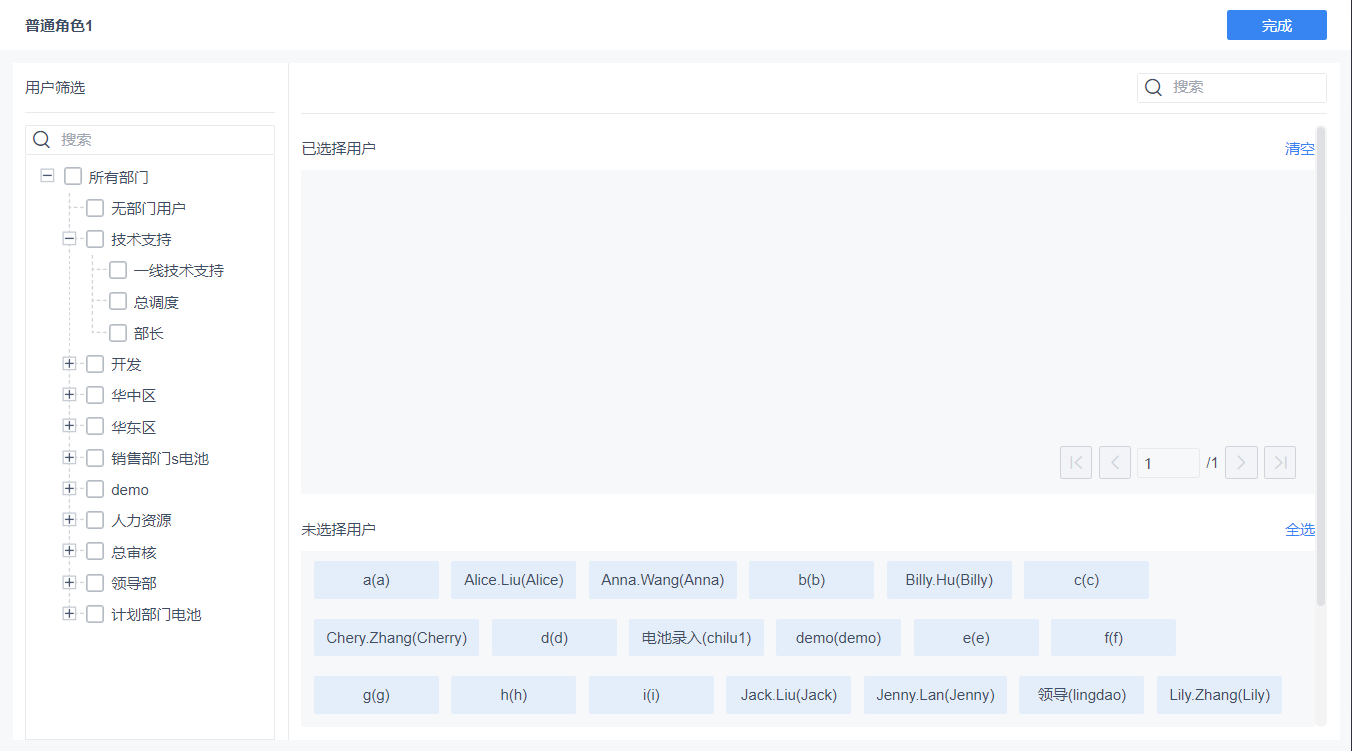This screenshot has width=1352, height=751.
Task: Select user d(d)
Action: click(x=554, y=638)
